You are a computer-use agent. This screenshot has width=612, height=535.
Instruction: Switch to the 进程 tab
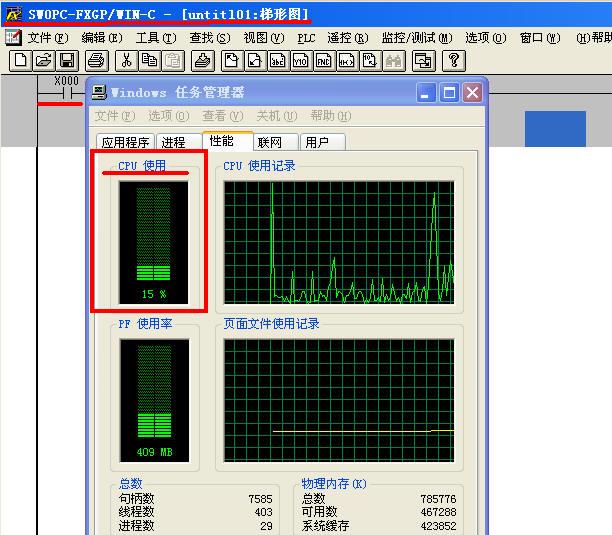click(x=175, y=142)
